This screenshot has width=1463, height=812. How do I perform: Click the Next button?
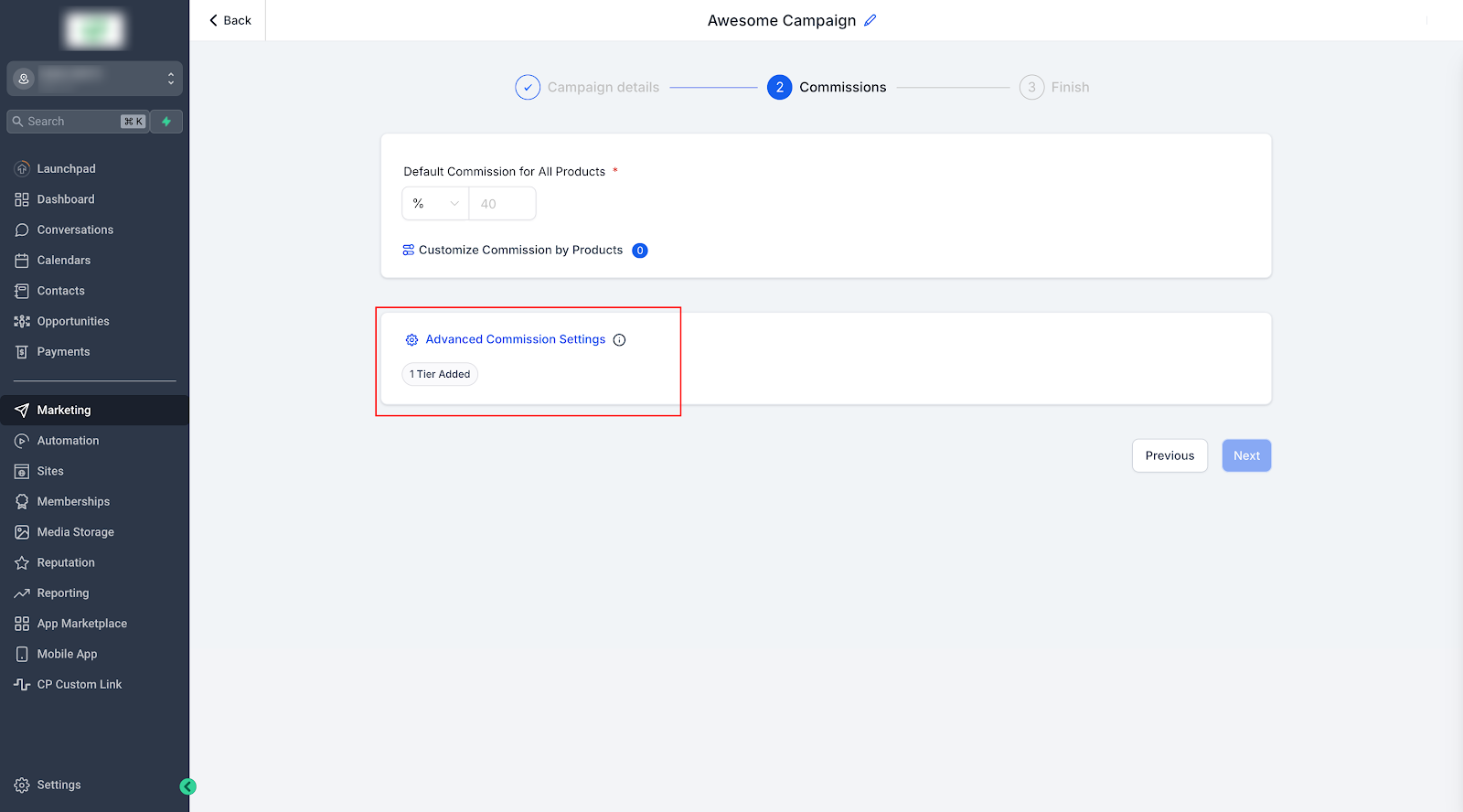tap(1246, 455)
